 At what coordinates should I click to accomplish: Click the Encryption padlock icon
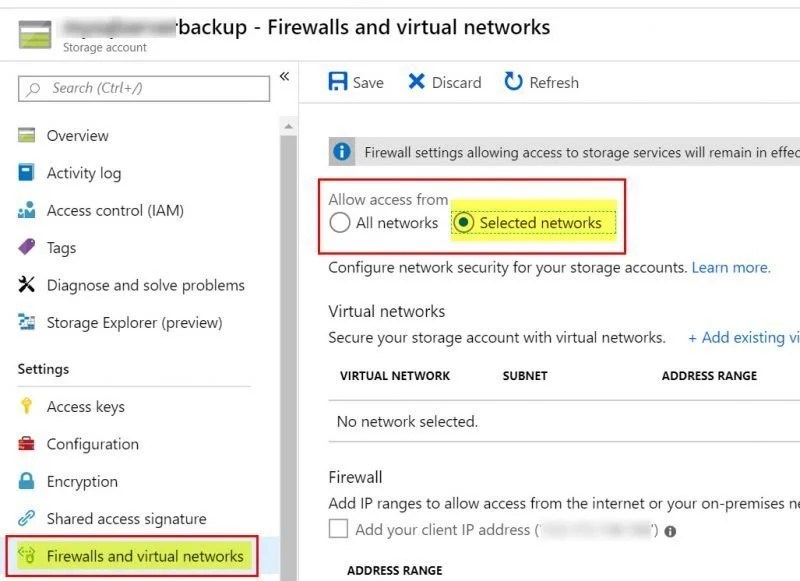[27, 481]
